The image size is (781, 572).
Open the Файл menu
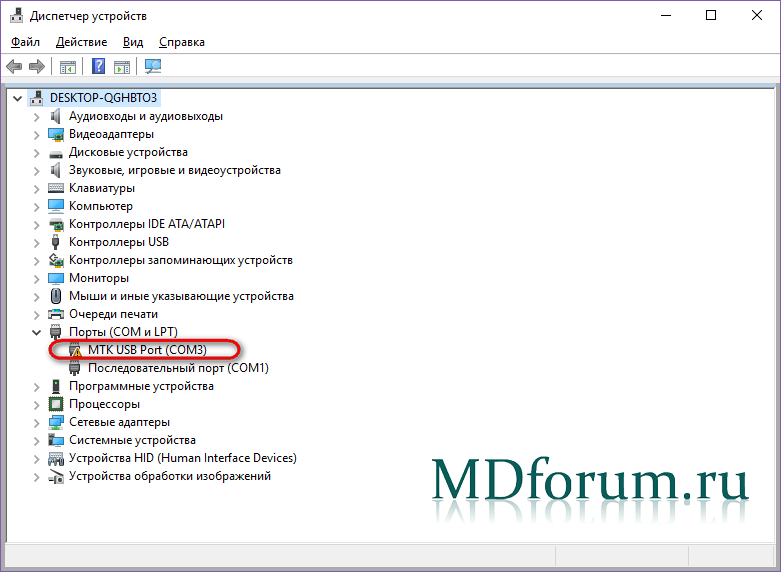tap(25, 42)
